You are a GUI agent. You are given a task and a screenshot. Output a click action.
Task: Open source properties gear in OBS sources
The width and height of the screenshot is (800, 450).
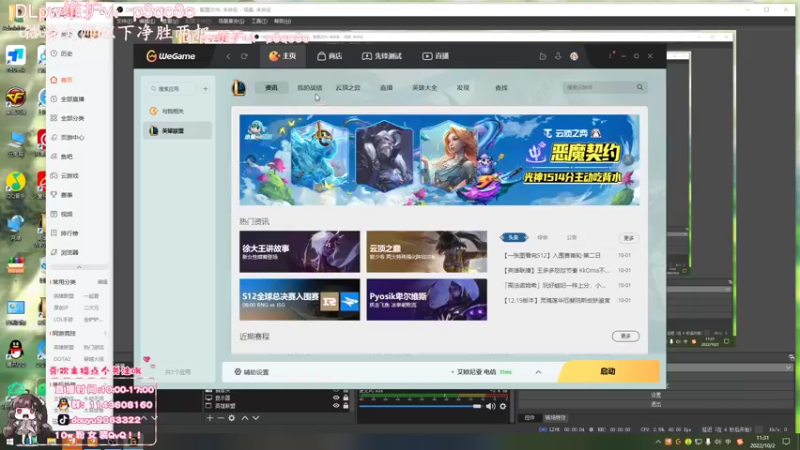pyautogui.click(x=232, y=418)
